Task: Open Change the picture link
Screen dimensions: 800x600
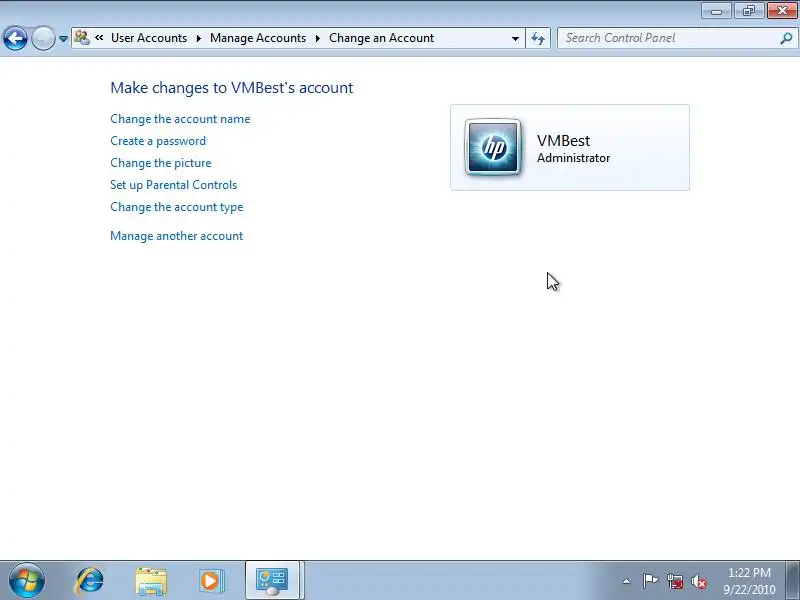Action: coord(161,163)
